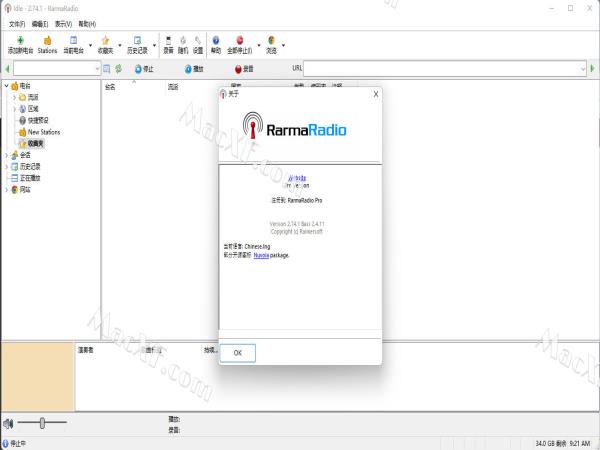Click the green forward arrow after URL field

tap(593, 68)
